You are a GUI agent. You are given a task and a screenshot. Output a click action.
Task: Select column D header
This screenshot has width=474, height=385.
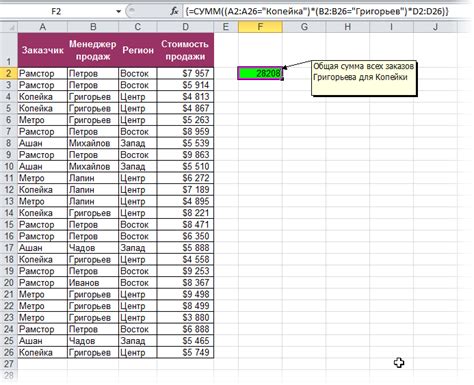click(185, 27)
